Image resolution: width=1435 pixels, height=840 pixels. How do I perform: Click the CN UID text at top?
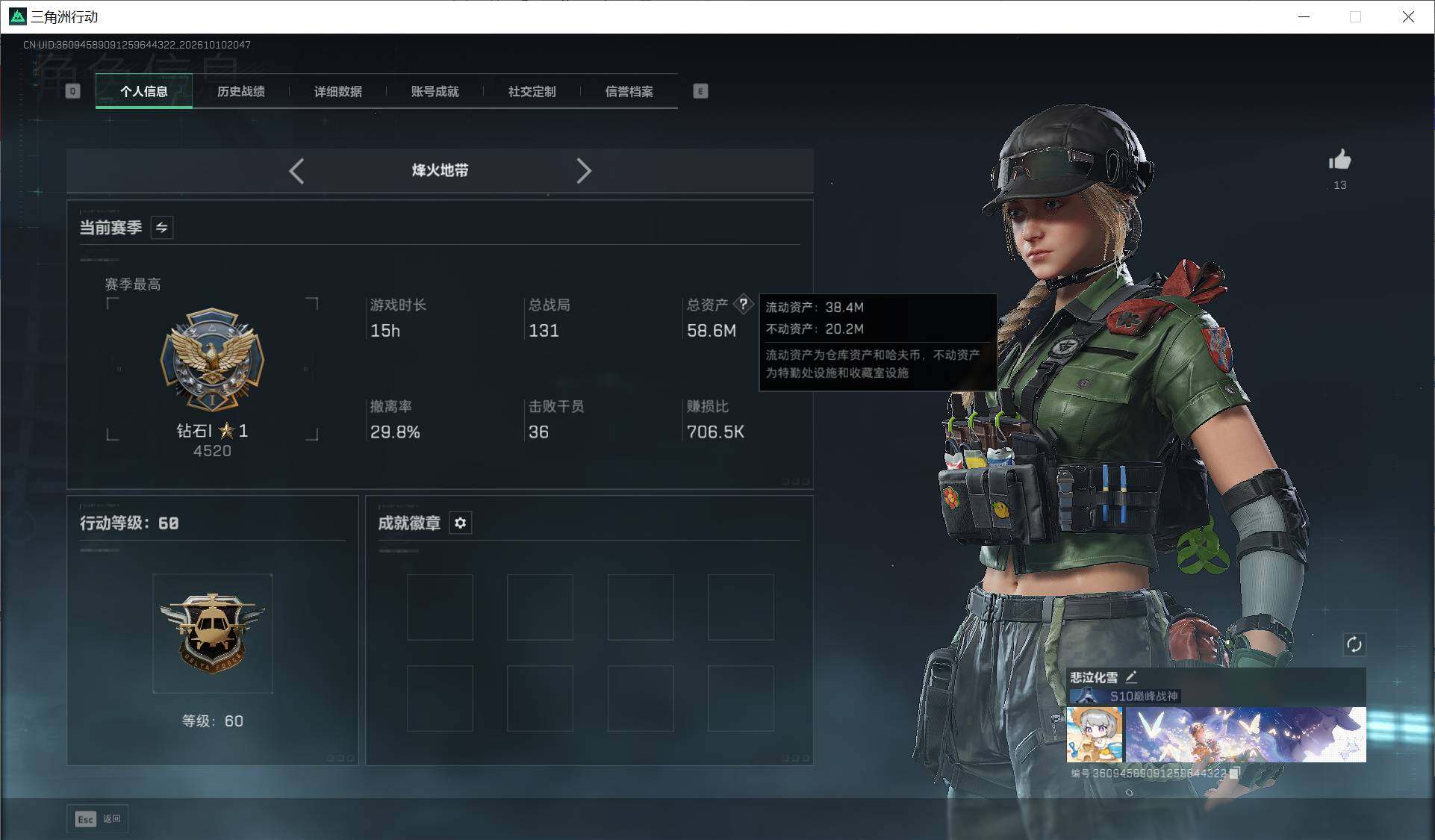pos(137,45)
